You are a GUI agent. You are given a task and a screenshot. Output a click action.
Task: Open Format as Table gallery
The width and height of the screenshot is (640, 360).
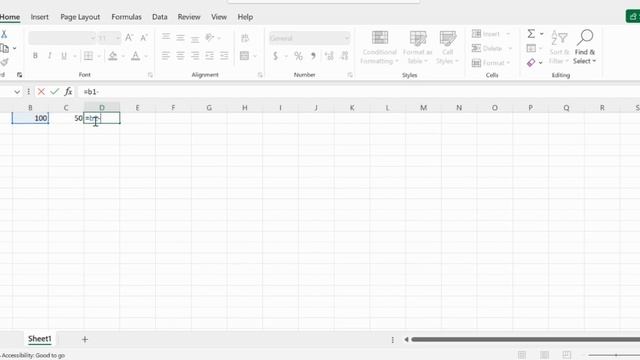pos(417,47)
